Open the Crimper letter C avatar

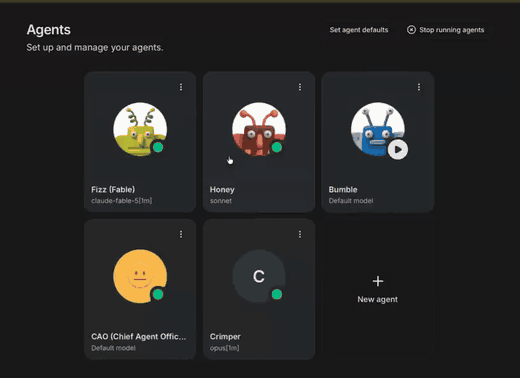(x=259, y=276)
